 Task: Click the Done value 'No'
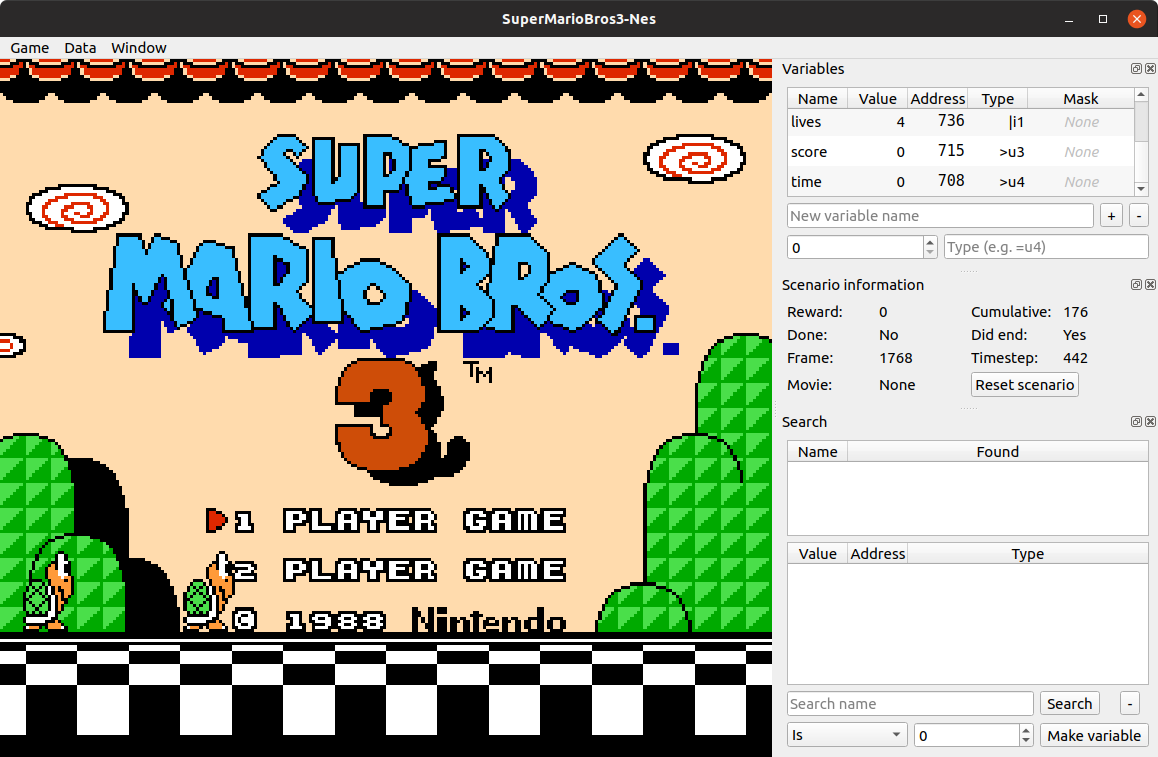(888, 335)
